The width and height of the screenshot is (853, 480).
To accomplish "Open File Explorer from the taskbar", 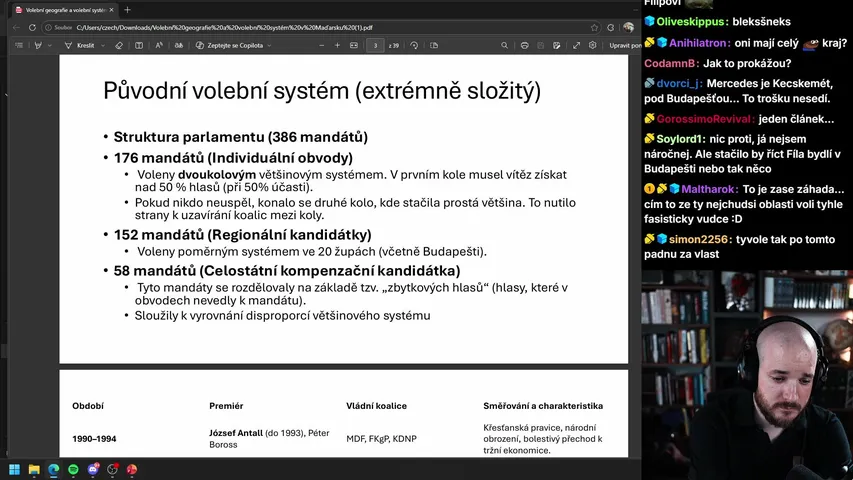I will [34, 469].
